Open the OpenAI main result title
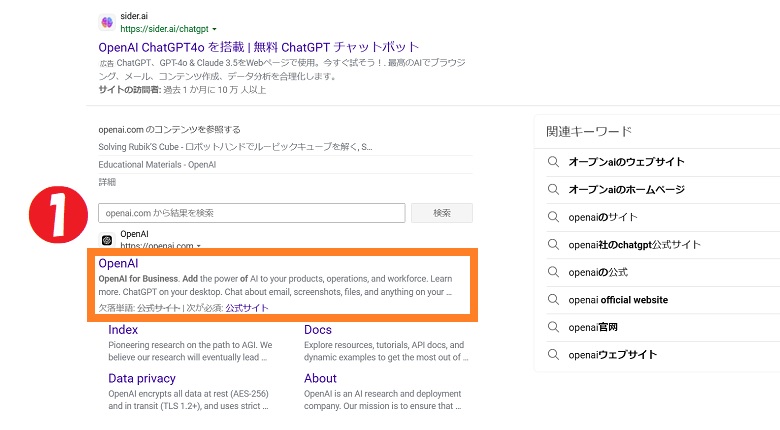The width and height of the screenshot is (780, 430). [118, 264]
